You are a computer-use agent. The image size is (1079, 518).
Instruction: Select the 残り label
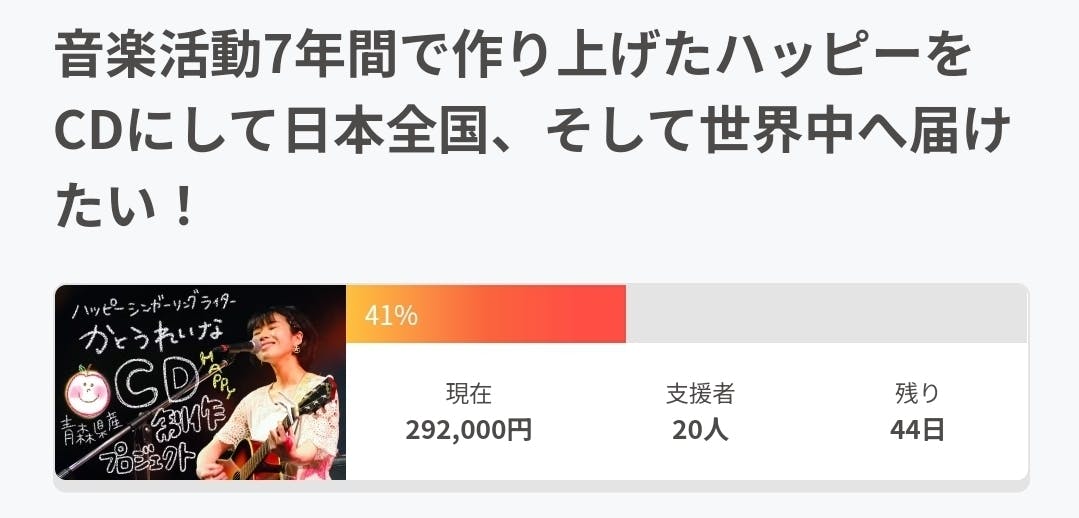(x=917, y=394)
